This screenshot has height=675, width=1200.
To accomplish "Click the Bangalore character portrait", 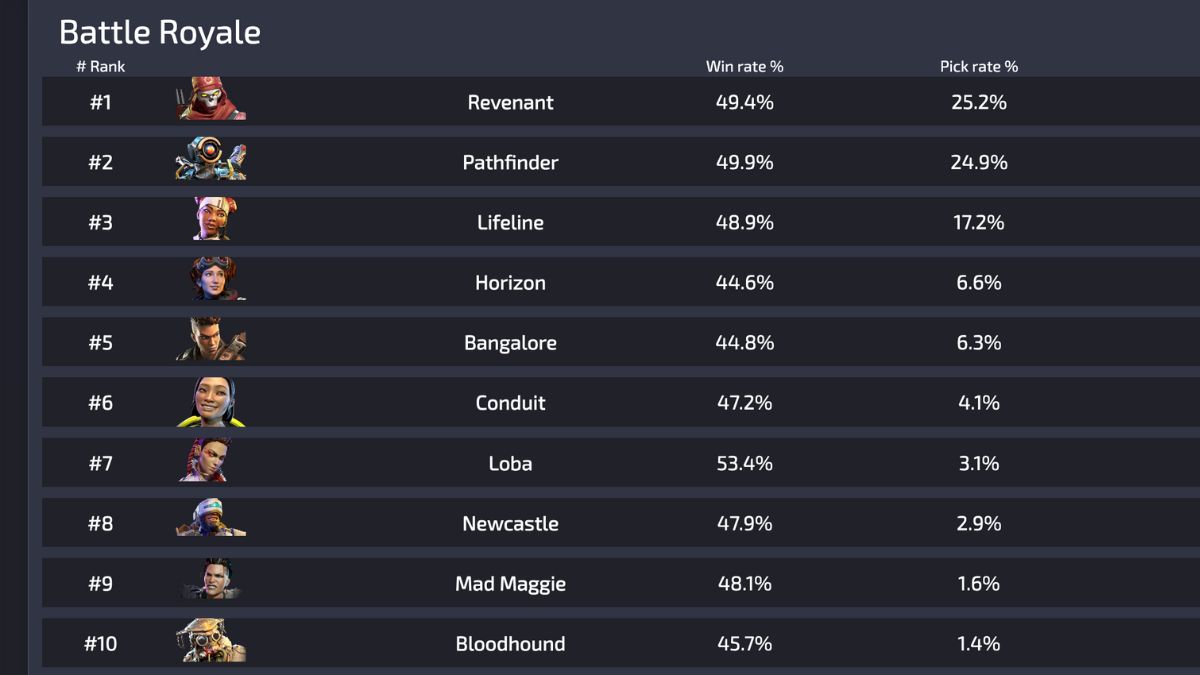I will pyautogui.click(x=210, y=341).
